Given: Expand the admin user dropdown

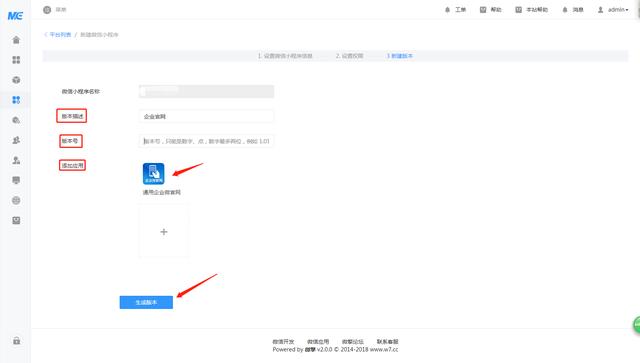Looking at the screenshot, I should (613, 9).
